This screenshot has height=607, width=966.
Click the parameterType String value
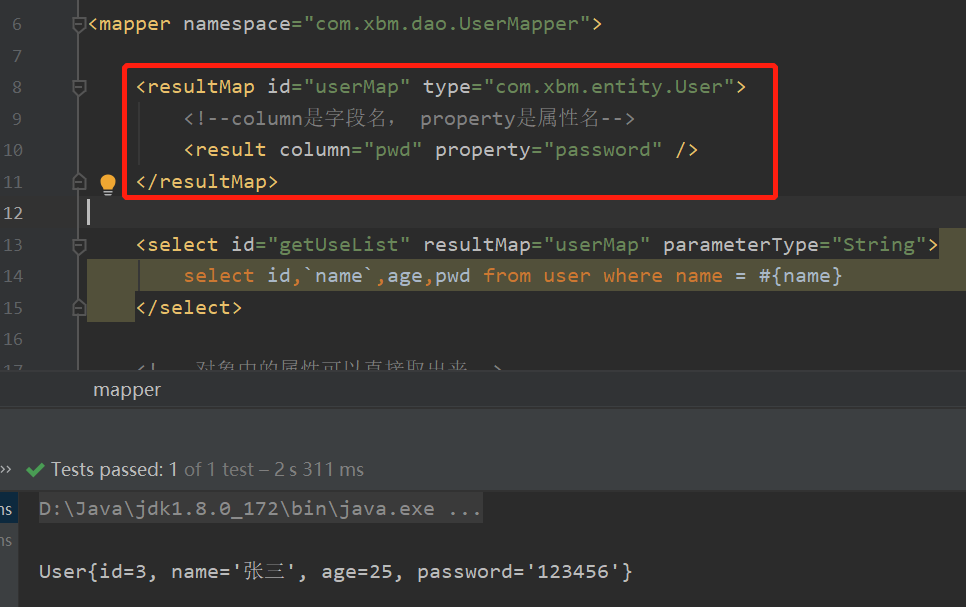[879, 245]
